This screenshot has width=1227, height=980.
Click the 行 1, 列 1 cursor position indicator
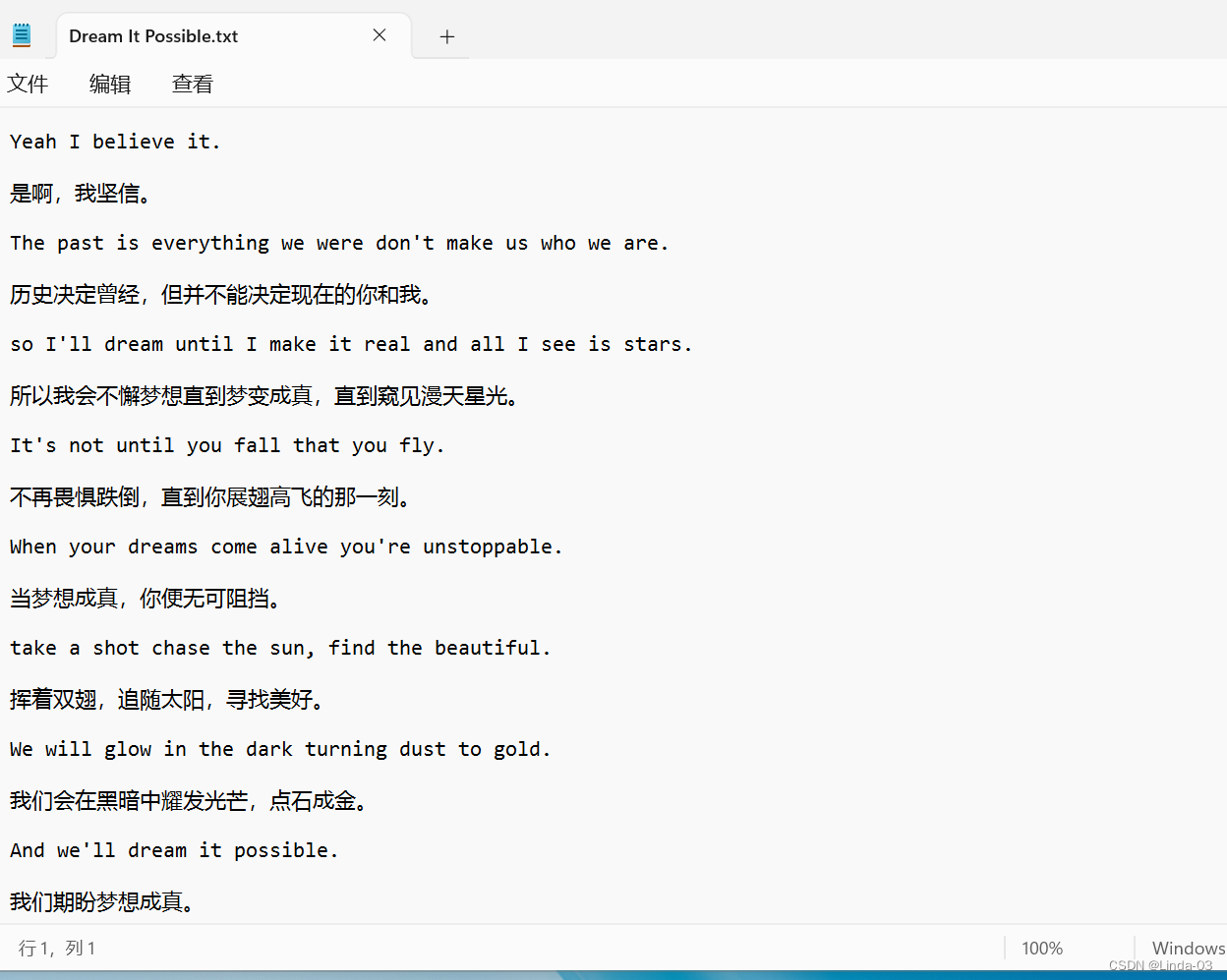click(57, 949)
